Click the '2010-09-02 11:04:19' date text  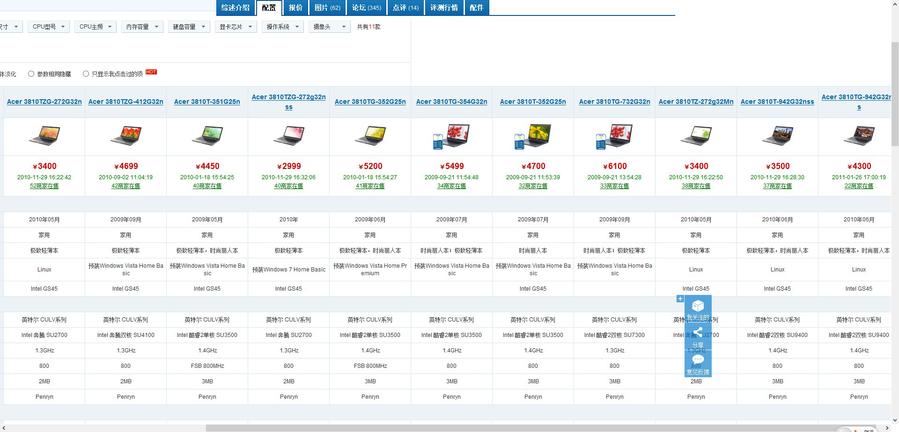click(126, 177)
